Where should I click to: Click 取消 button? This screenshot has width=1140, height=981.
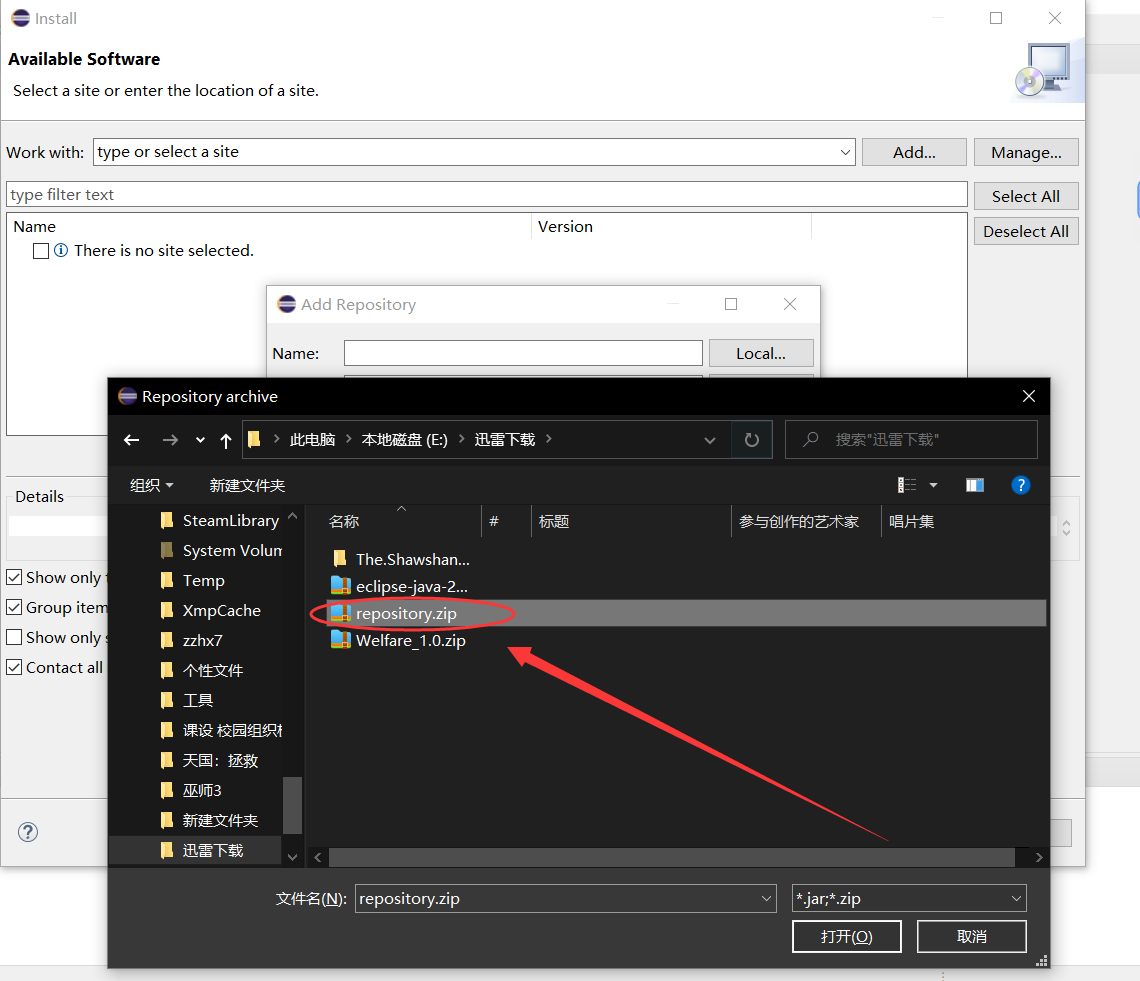tap(972, 936)
